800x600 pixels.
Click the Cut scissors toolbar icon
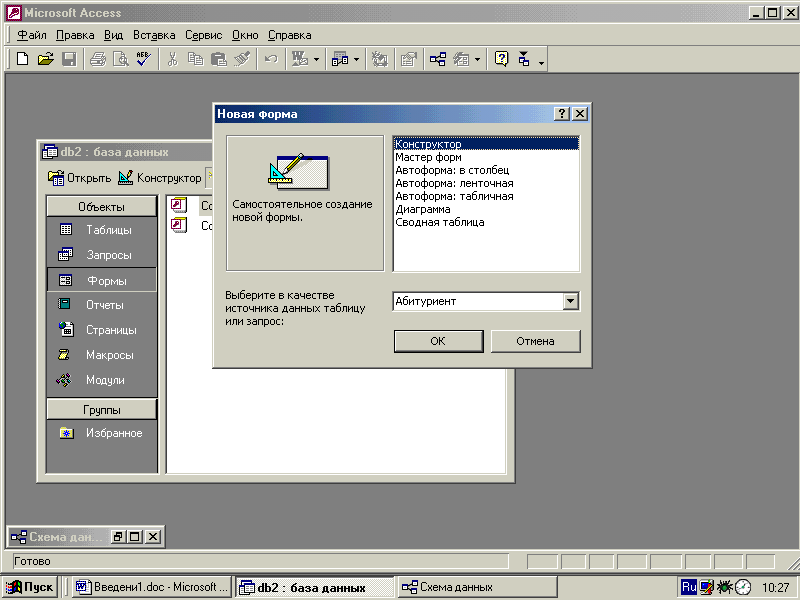click(172, 59)
